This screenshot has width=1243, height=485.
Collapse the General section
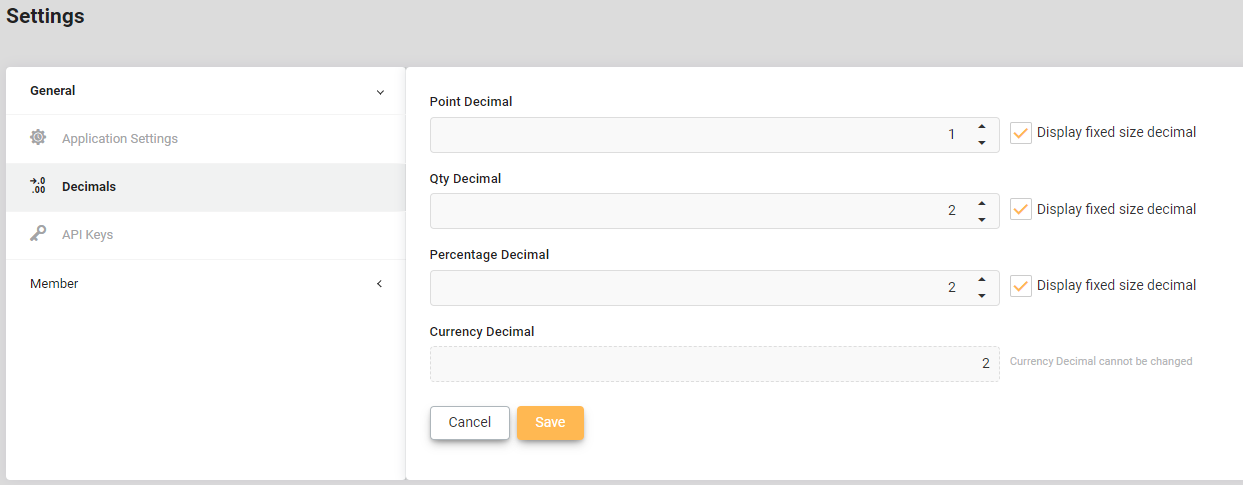tap(380, 92)
